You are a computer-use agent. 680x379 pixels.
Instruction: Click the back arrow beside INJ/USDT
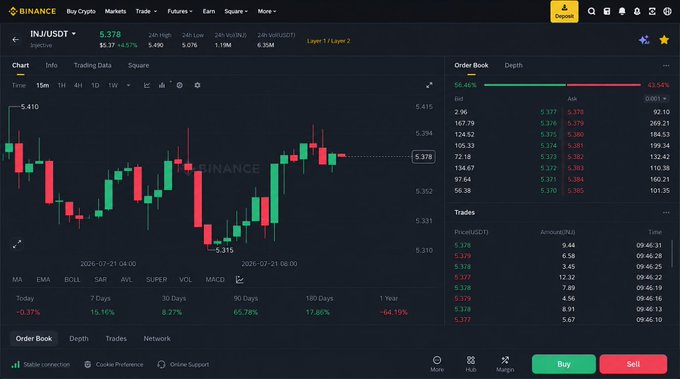(x=16, y=39)
